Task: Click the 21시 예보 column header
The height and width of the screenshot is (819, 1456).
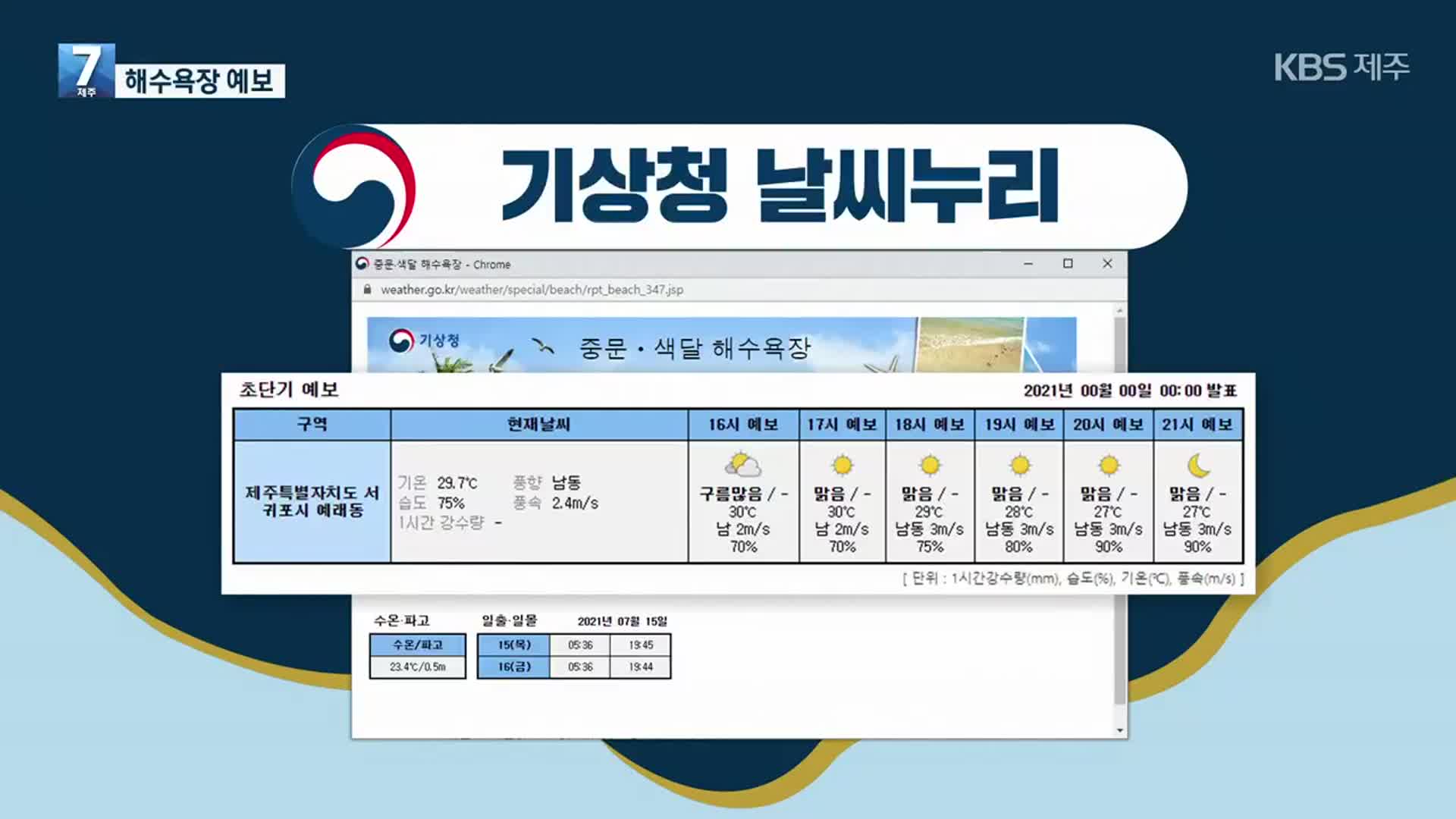Action: (x=1198, y=425)
